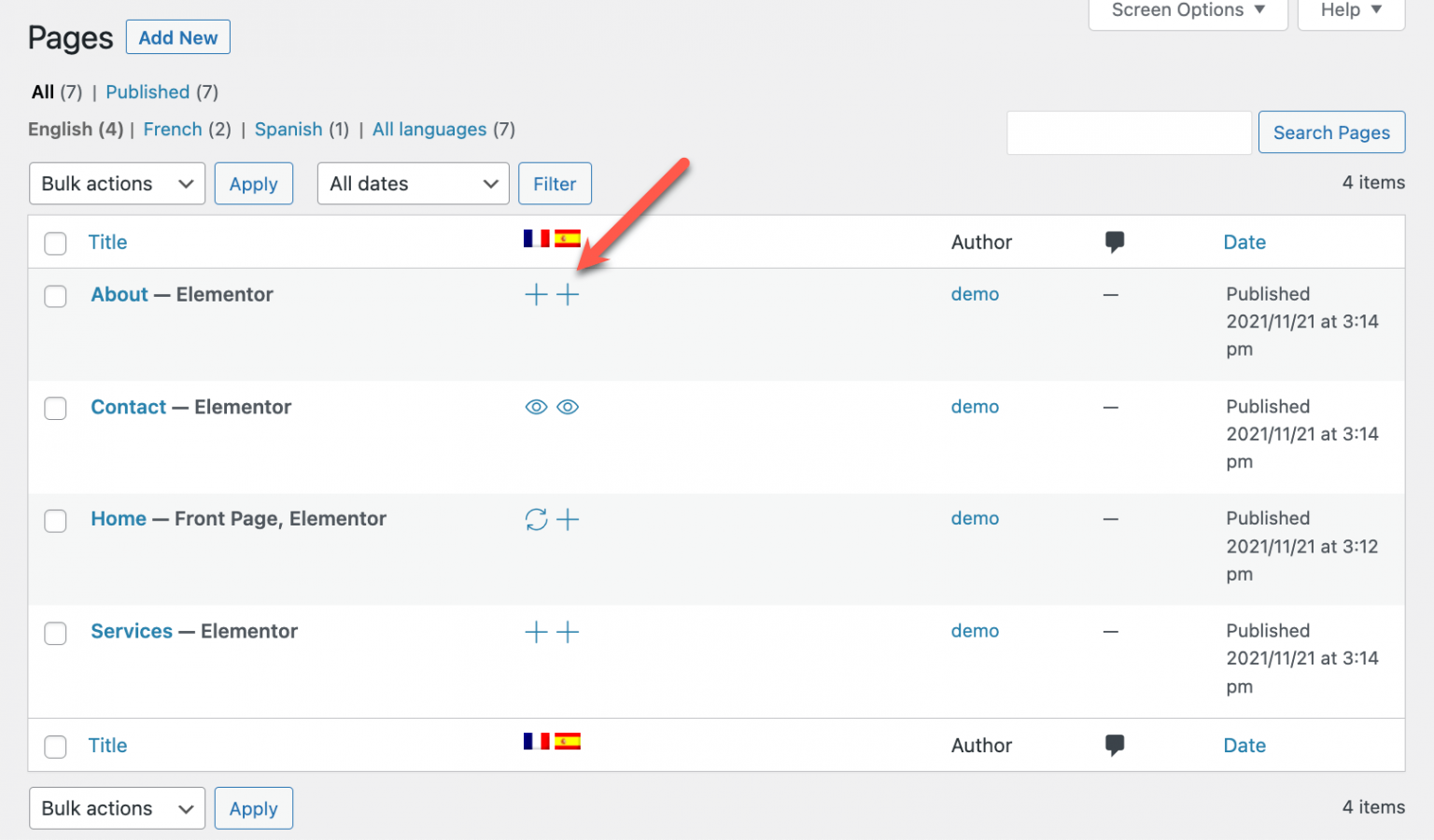Open the top Bulk actions dropdown

118,184
